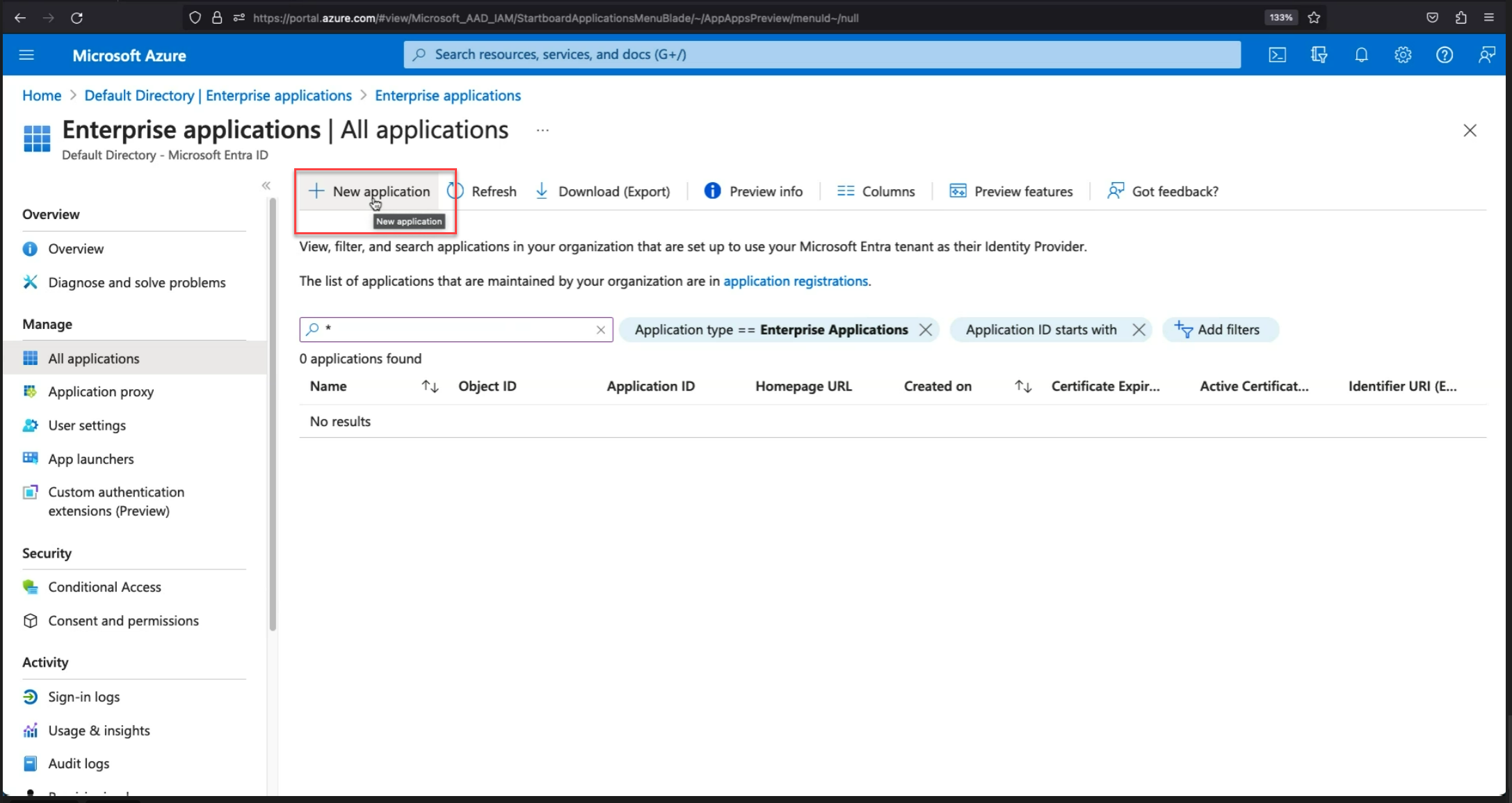This screenshot has width=1512, height=803.
Task: Open the notifications bell
Action: (x=1361, y=54)
